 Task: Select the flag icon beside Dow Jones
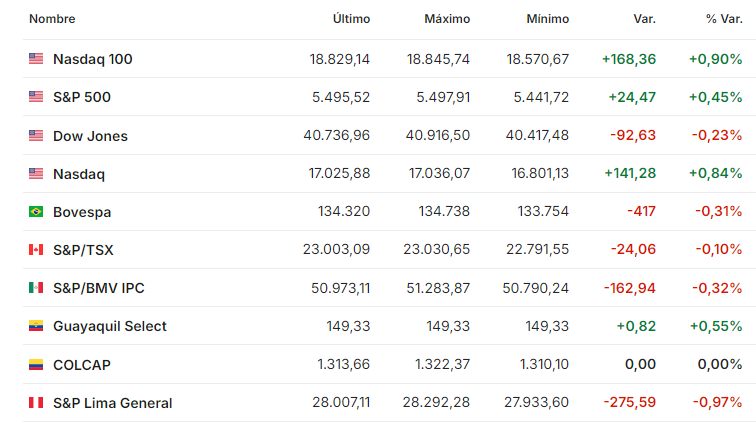36,136
